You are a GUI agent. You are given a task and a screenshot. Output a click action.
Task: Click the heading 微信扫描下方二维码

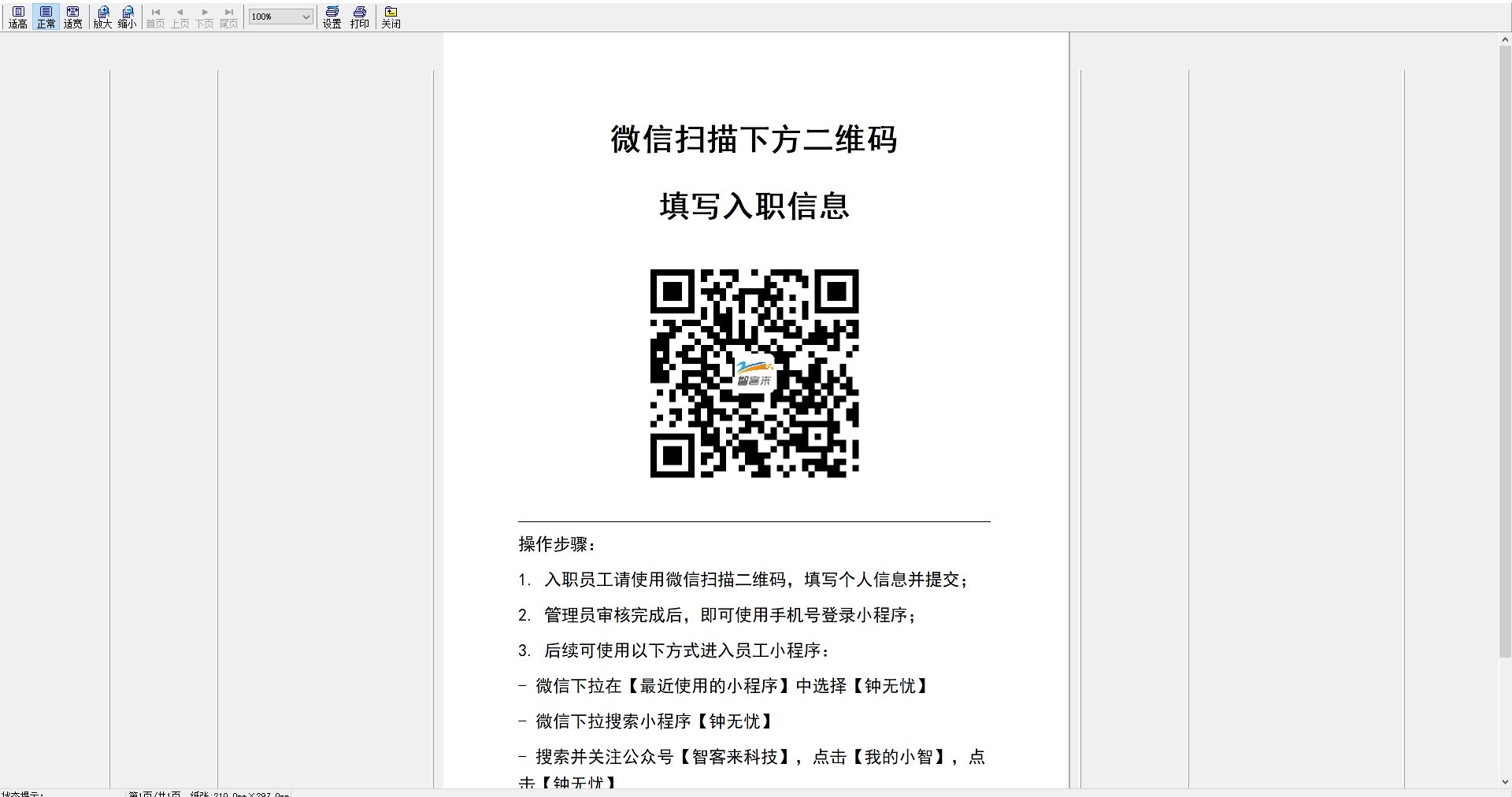tap(754, 139)
